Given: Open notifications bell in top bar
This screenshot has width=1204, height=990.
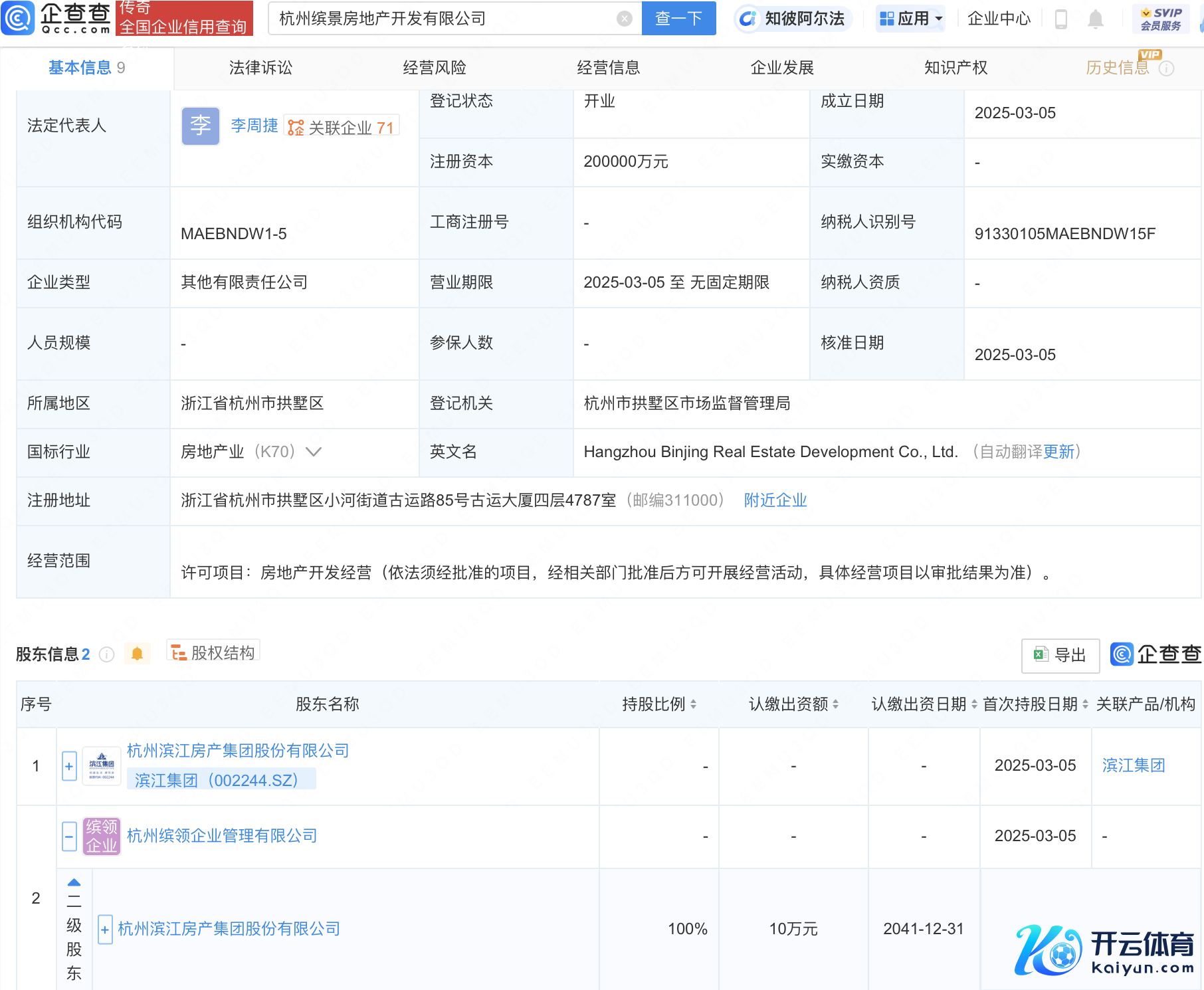Looking at the screenshot, I should pos(1096,19).
